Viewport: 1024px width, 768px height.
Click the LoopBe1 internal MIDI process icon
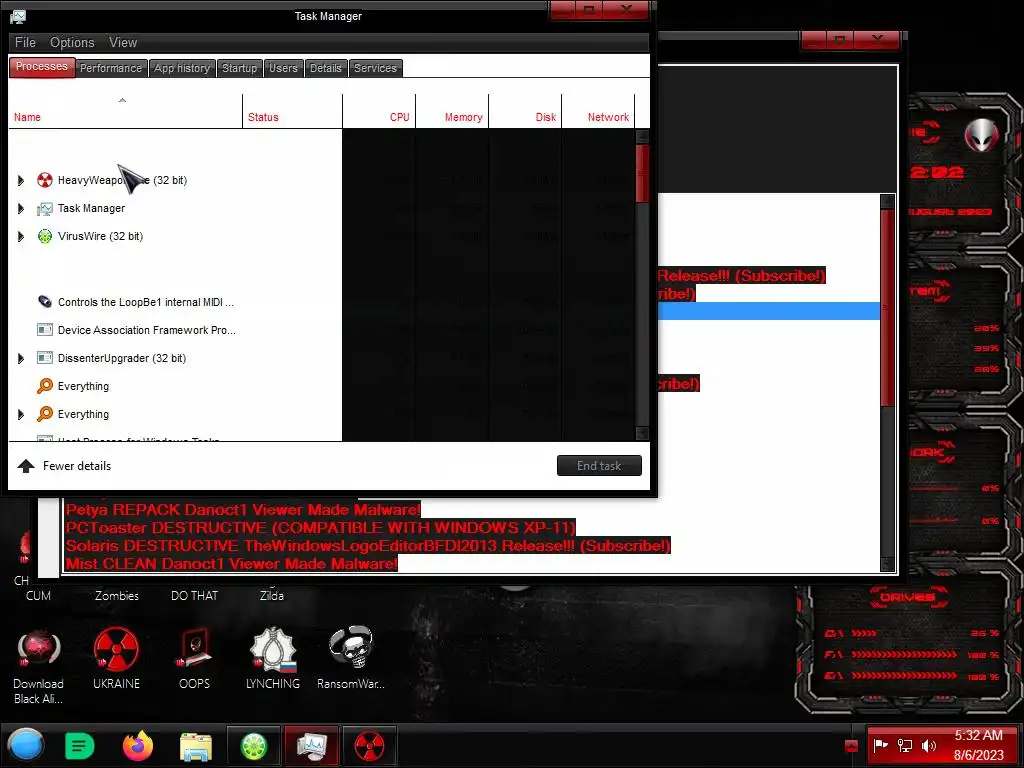[x=44, y=302]
